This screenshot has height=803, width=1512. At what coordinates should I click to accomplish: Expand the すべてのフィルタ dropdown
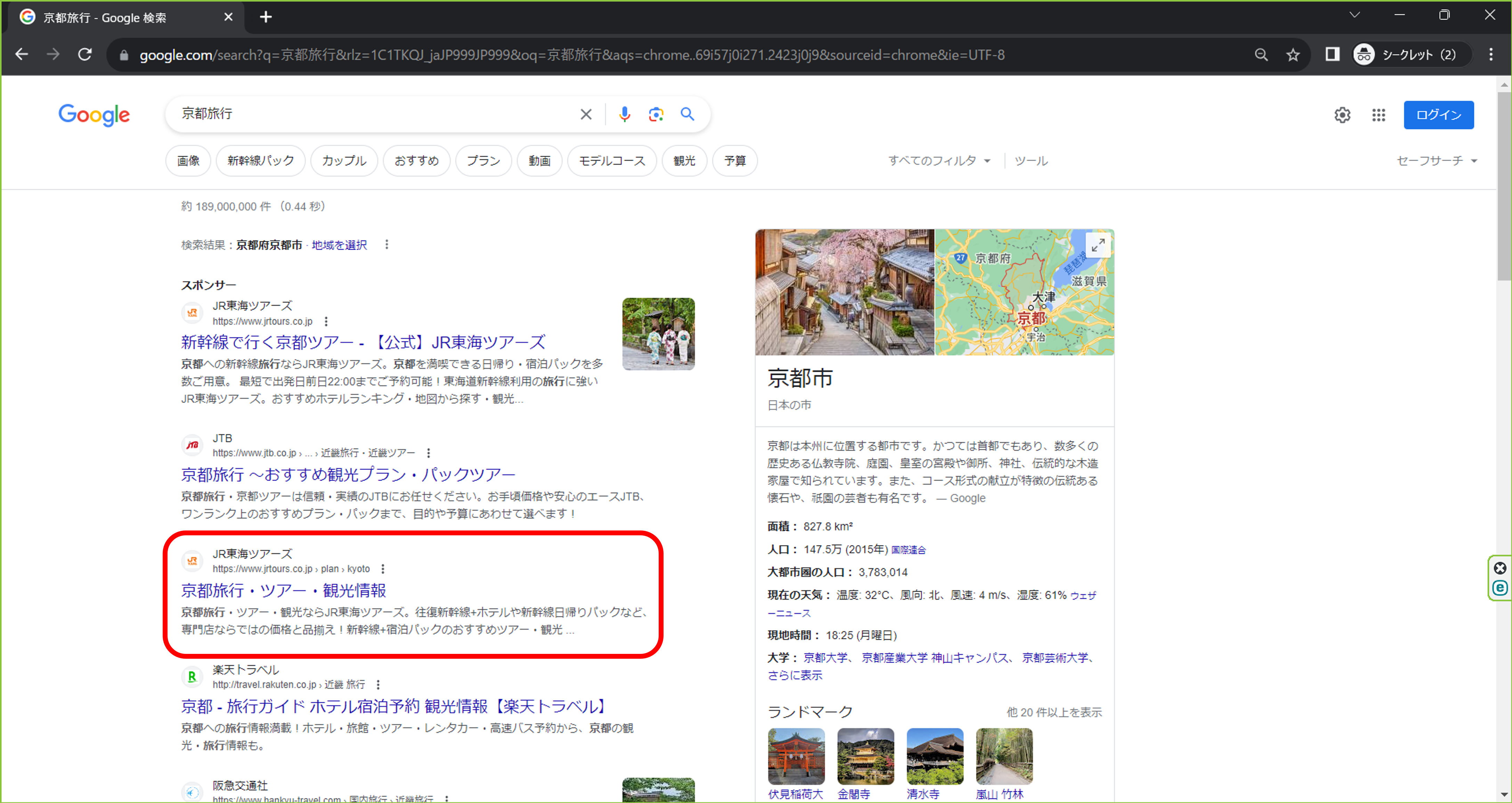[938, 160]
